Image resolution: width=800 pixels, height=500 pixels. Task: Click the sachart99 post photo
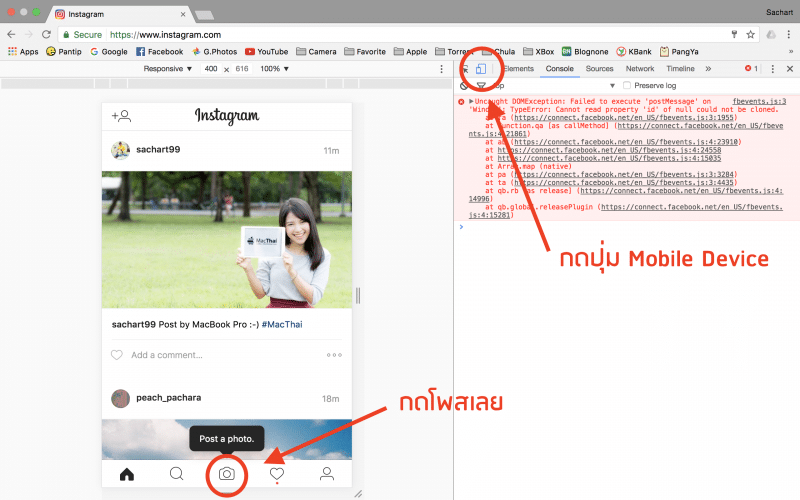click(x=227, y=240)
